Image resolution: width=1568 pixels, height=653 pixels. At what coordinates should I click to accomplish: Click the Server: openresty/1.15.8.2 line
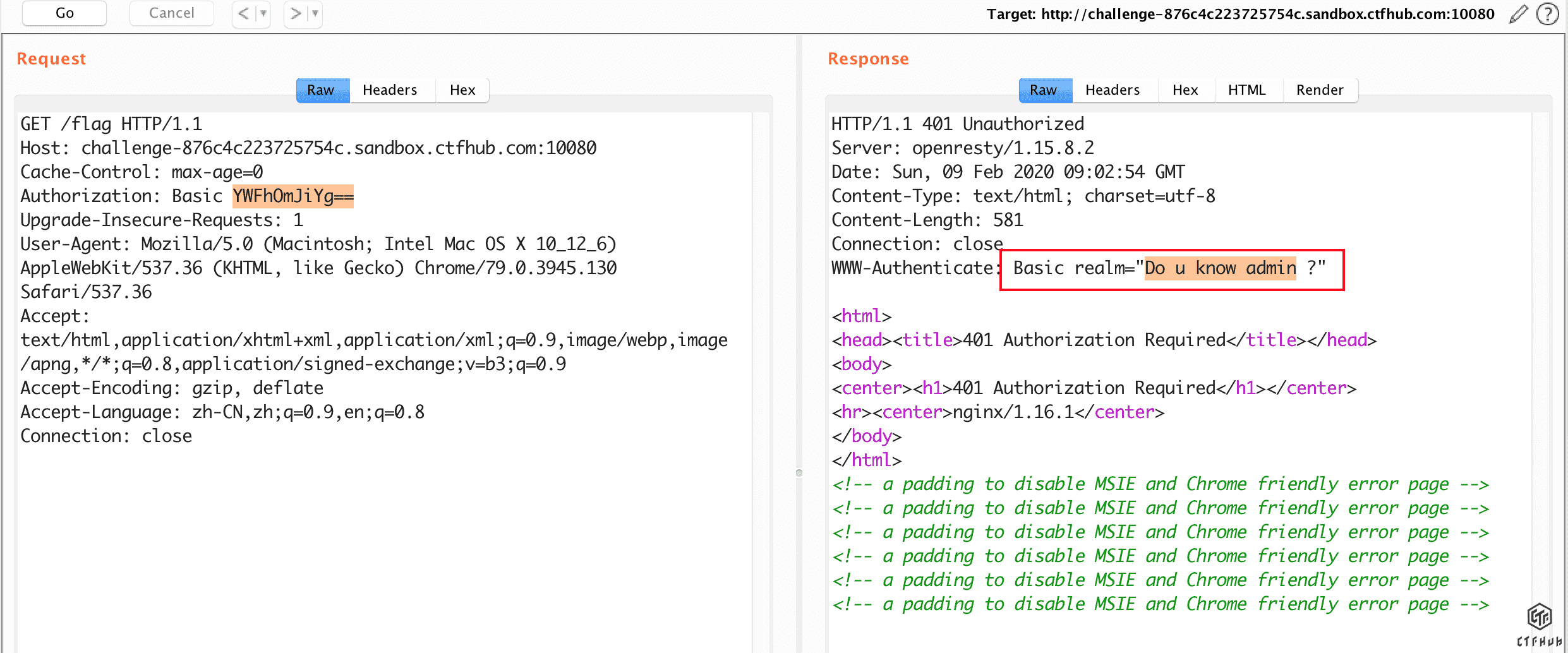click(x=963, y=148)
